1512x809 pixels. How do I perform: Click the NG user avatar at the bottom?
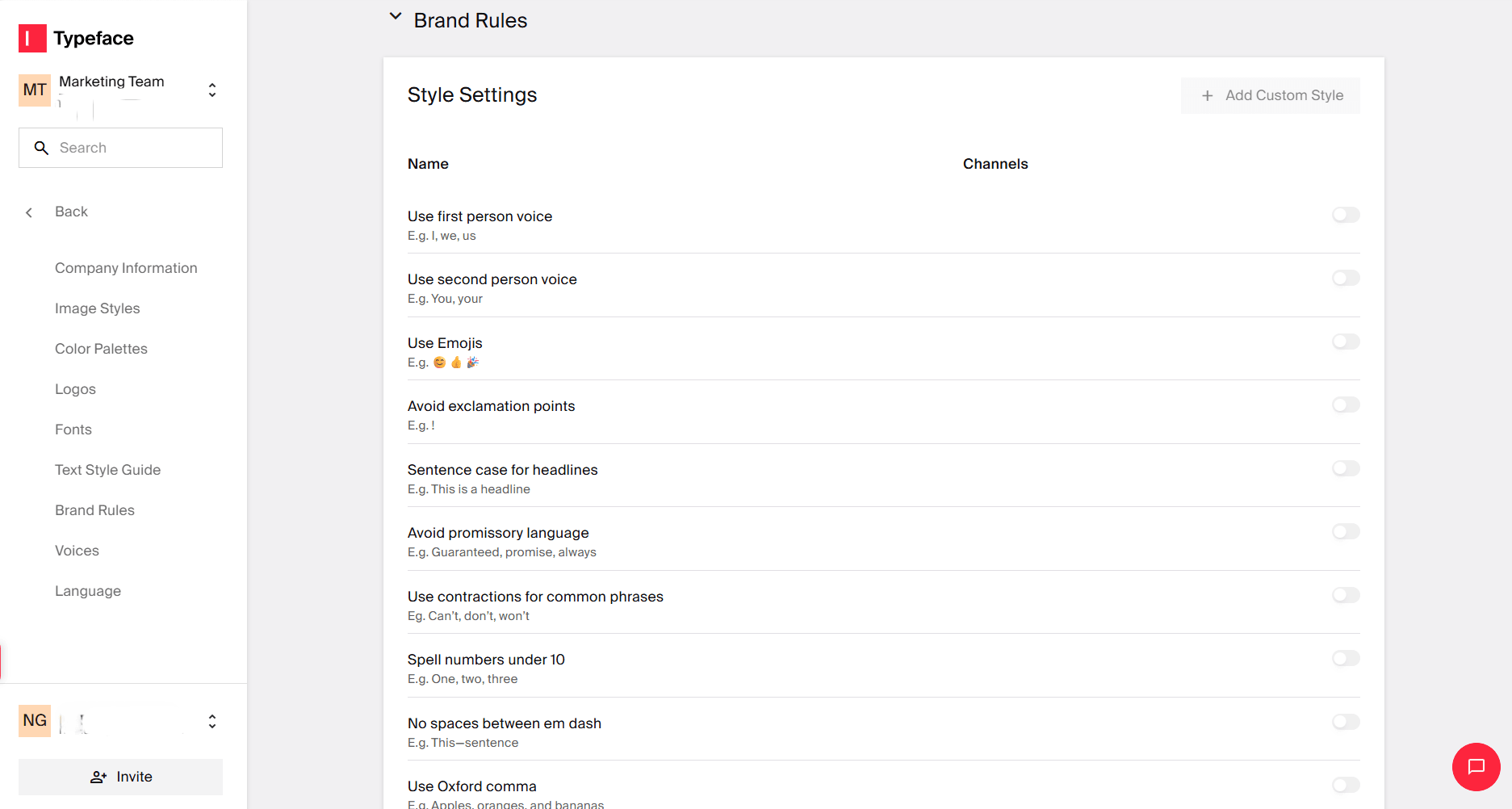point(34,719)
